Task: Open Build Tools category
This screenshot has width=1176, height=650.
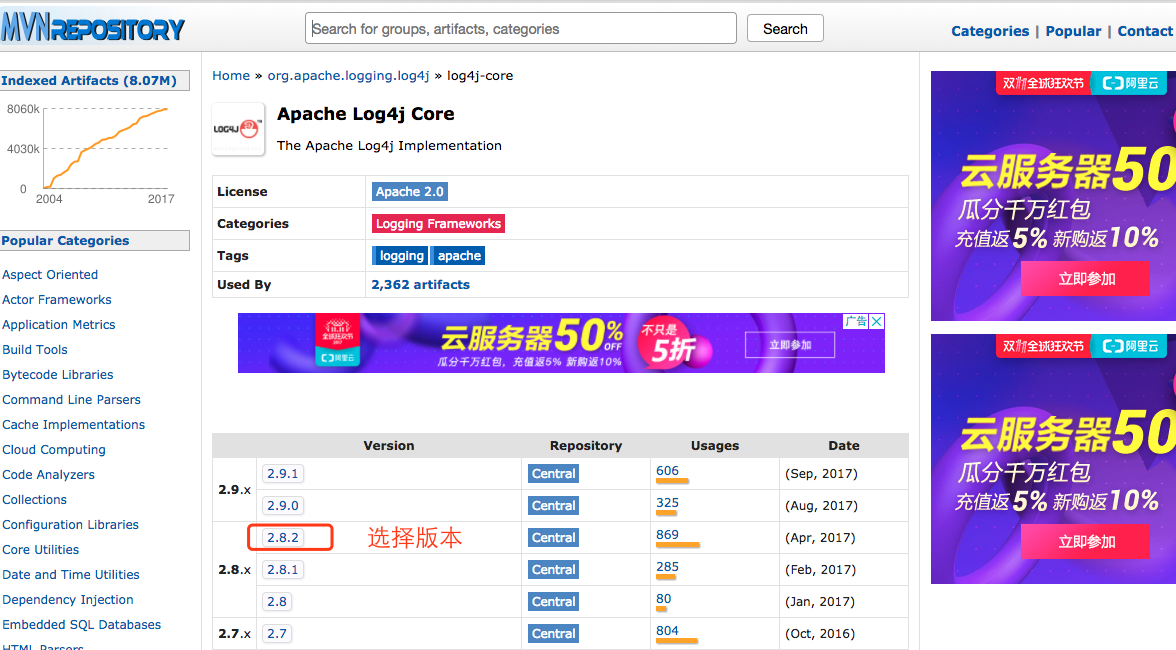Action: pyautogui.click(x=34, y=349)
